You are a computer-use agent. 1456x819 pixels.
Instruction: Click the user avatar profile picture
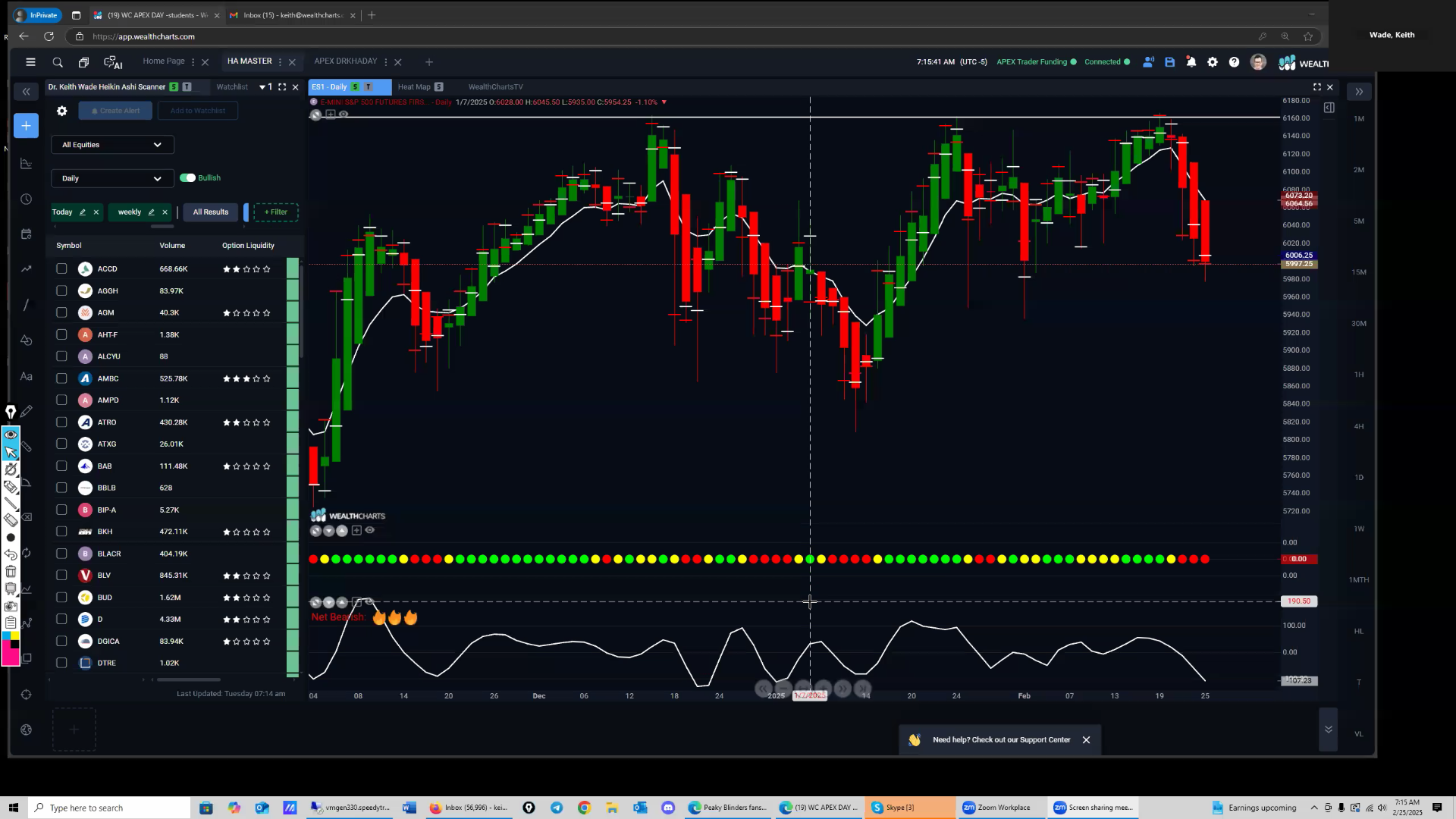pos(1258,62)
